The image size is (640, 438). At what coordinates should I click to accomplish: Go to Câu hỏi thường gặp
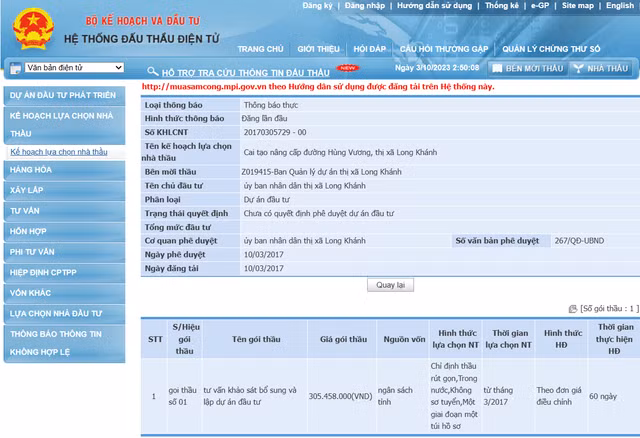pos(443,48)
